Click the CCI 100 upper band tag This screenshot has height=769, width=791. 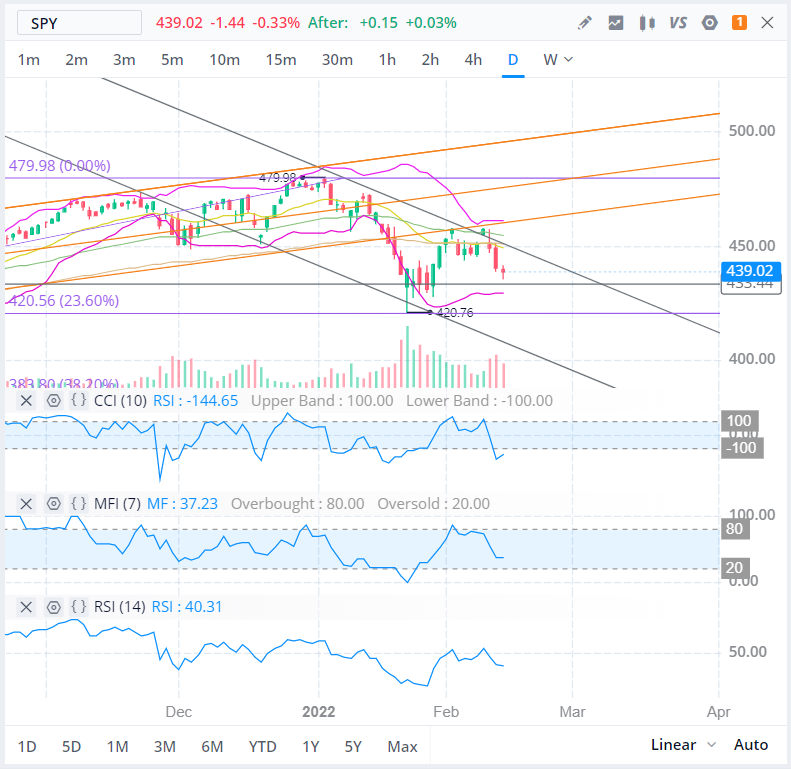pyautogui.click(x=740, y=421)
